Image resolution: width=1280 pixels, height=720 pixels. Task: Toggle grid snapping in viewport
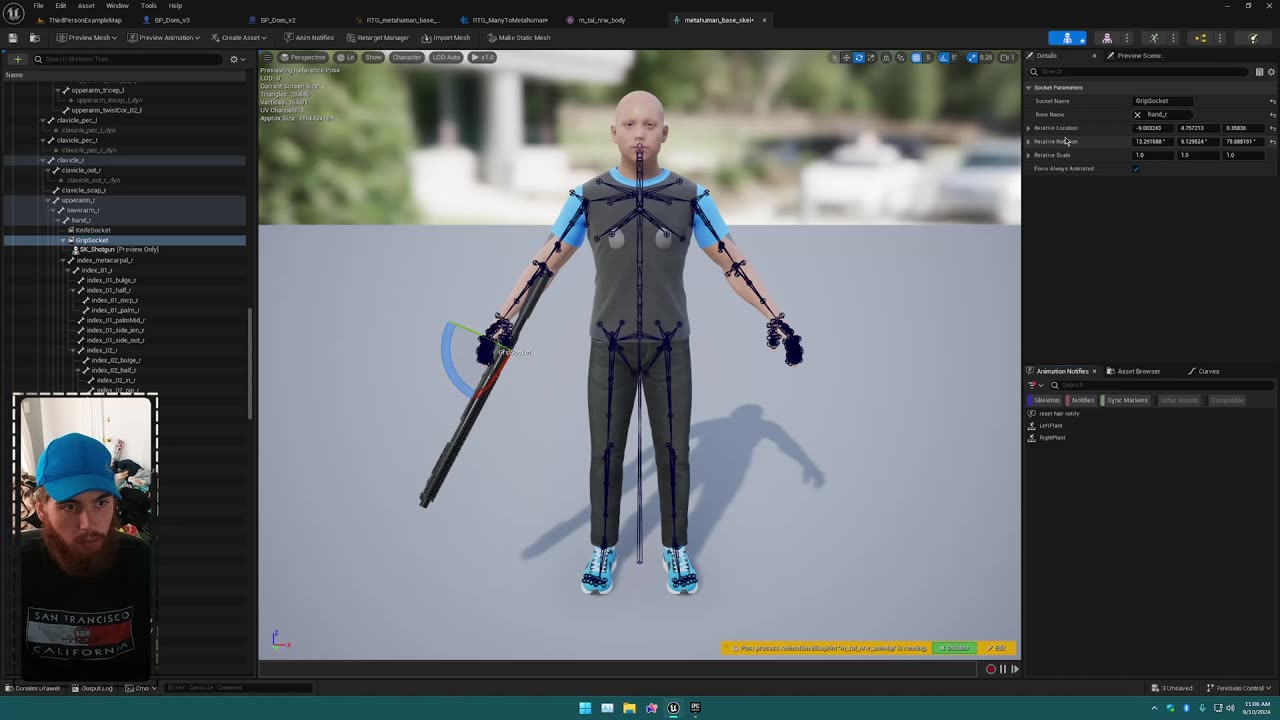(x=916, y=58)
